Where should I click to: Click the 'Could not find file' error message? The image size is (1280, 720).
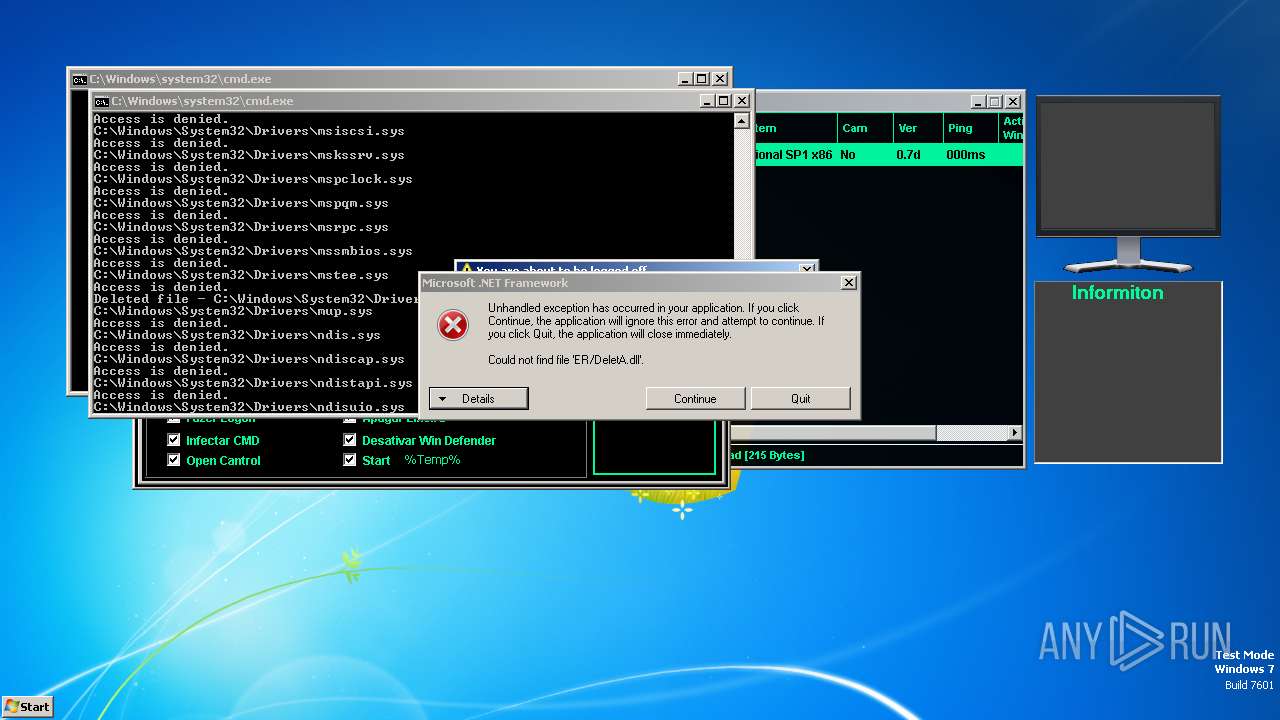coord(565,360)
